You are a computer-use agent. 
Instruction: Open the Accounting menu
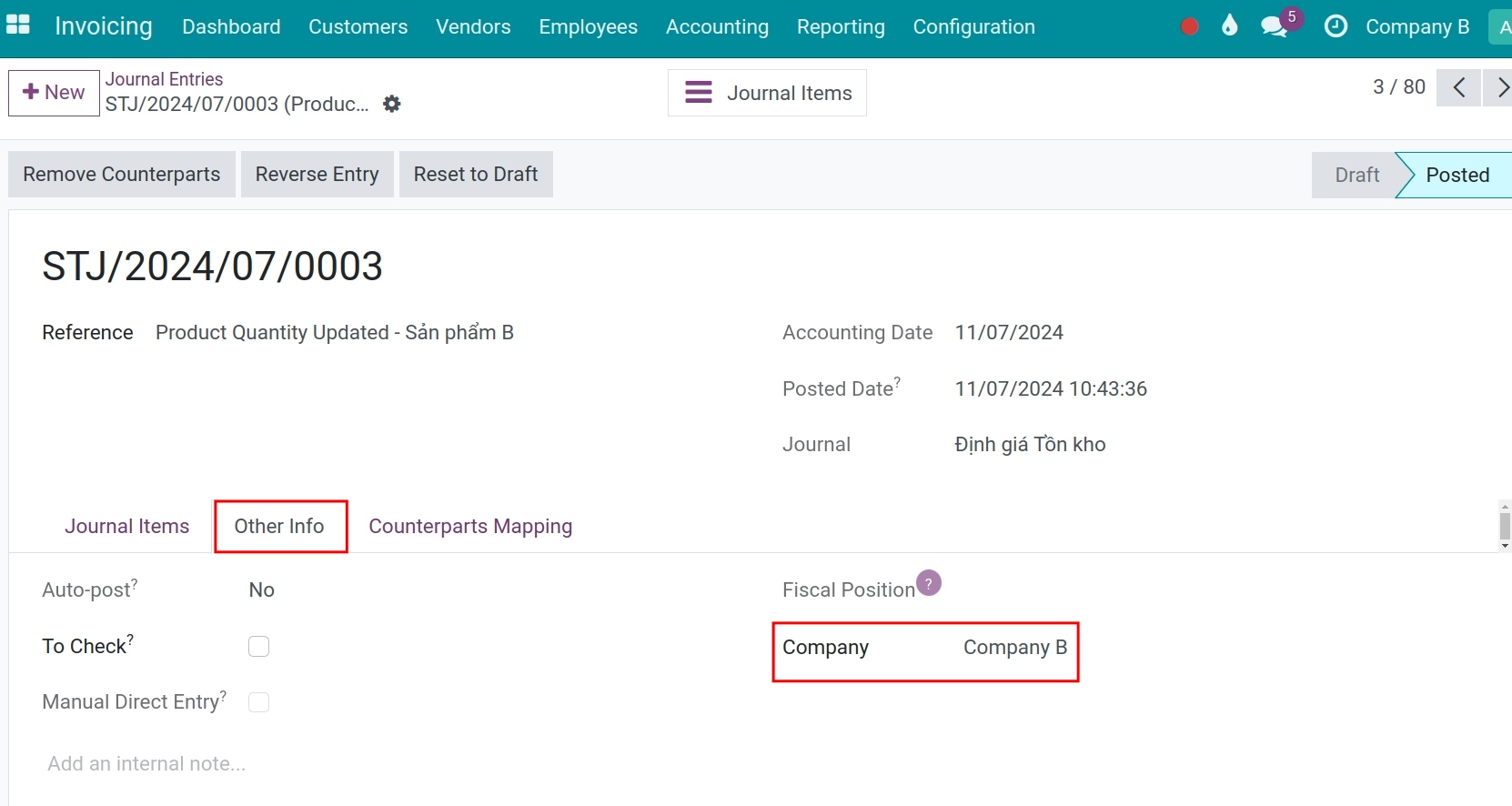click(717, 26)
